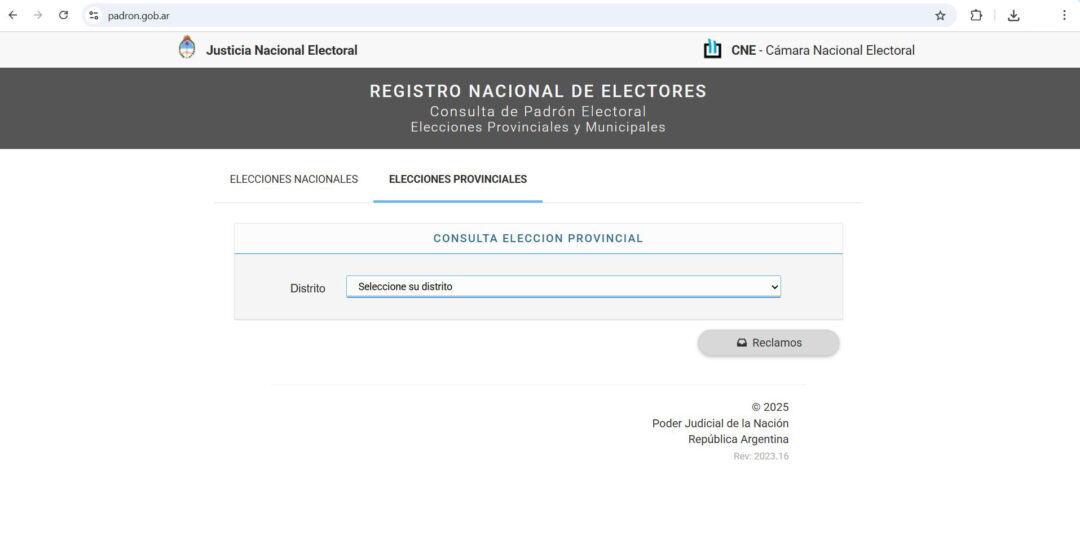
Task: Bookmark this page with the star icon
Action: (x=940, y=15)
